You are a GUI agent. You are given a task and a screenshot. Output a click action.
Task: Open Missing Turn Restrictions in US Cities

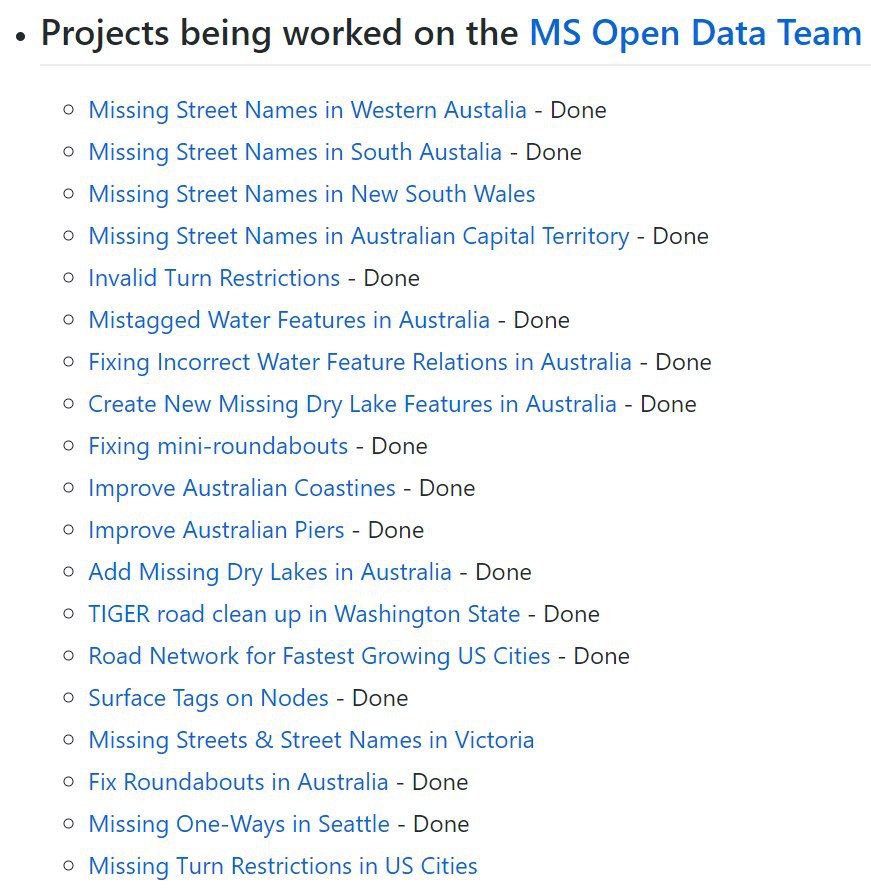click(x=283, y=866)
